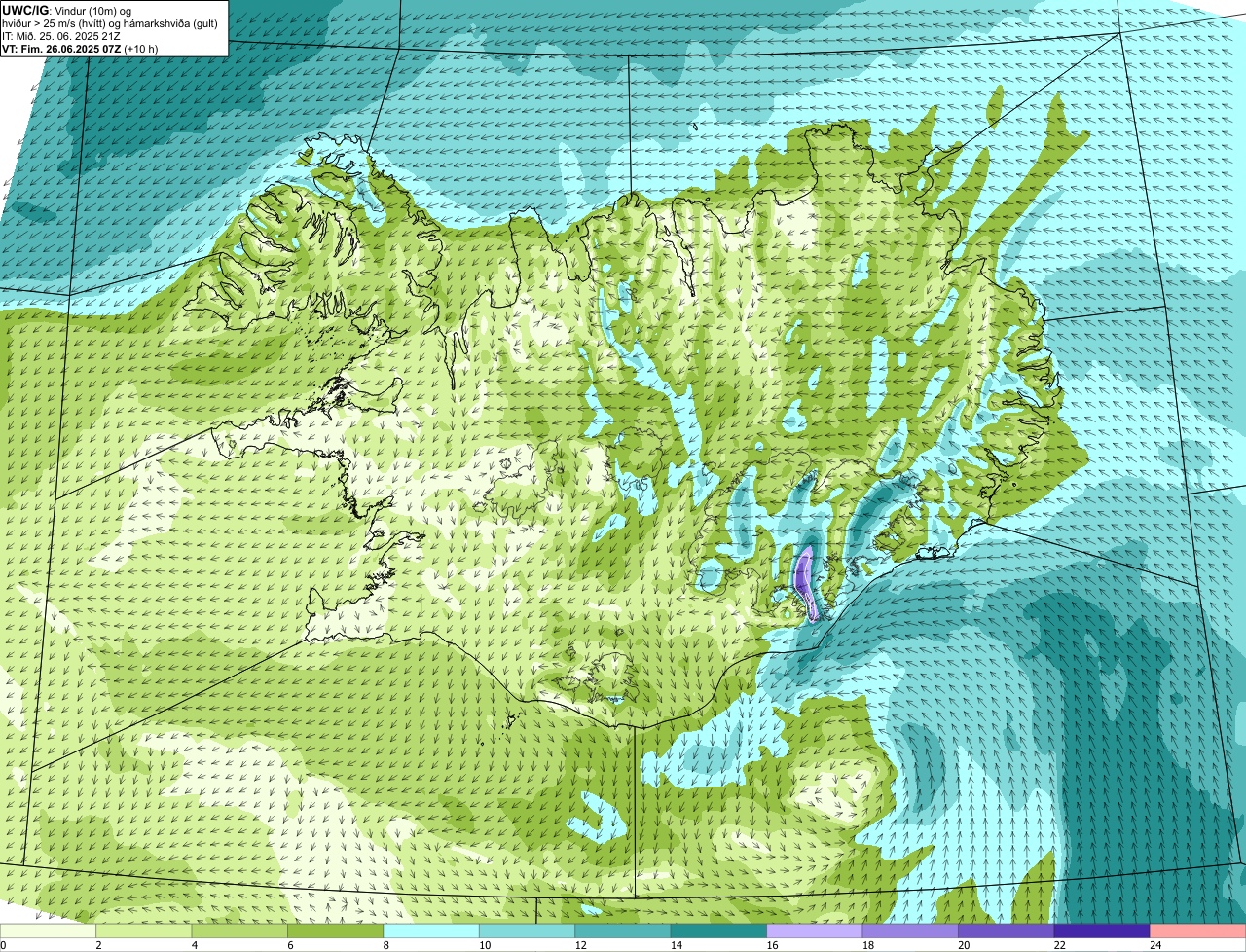Click the 4–6 m/s green legend swatch
The height and width of the screenshot is (952, 1246).
coord(239,932)
